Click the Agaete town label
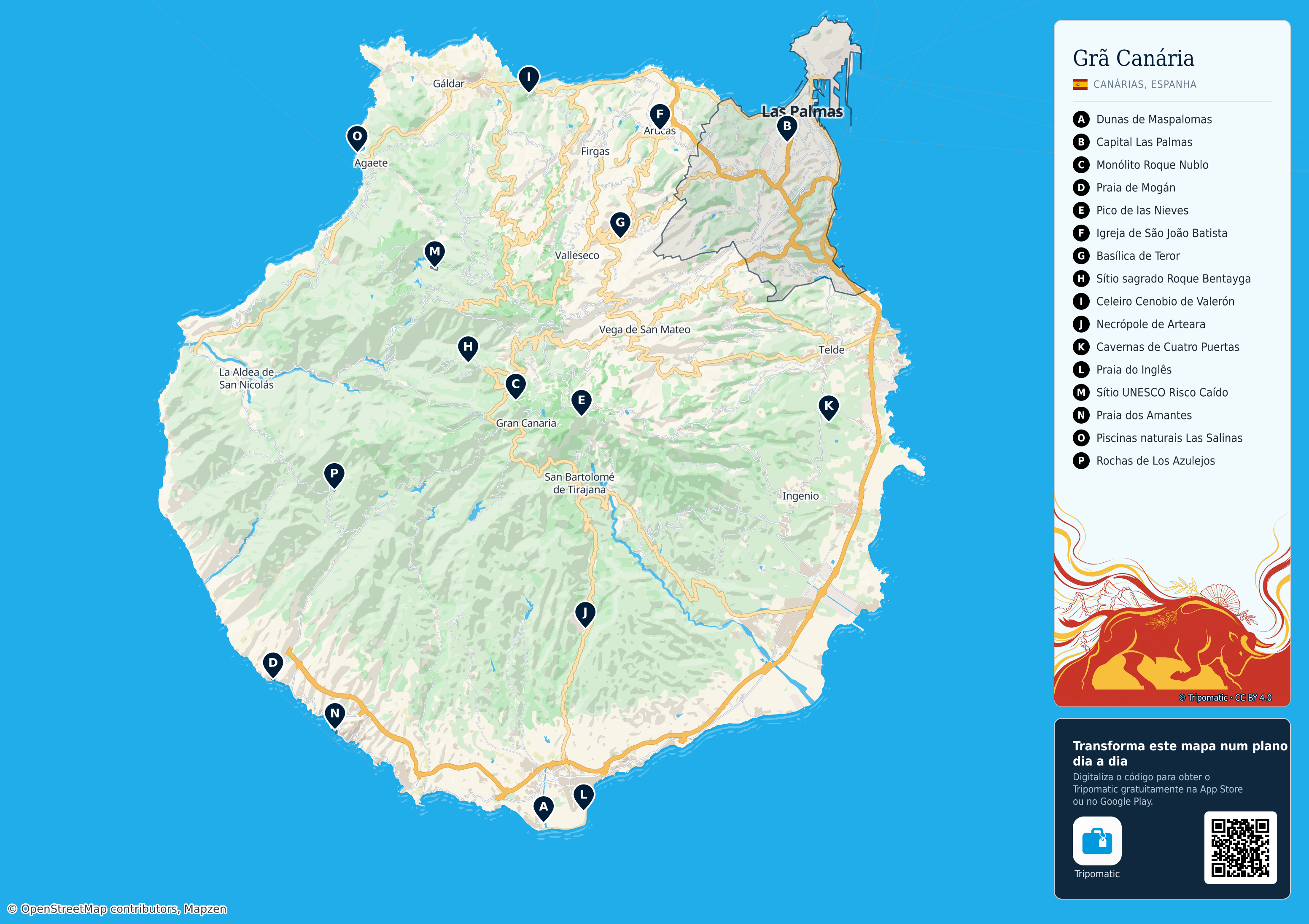 click(371, 163)
